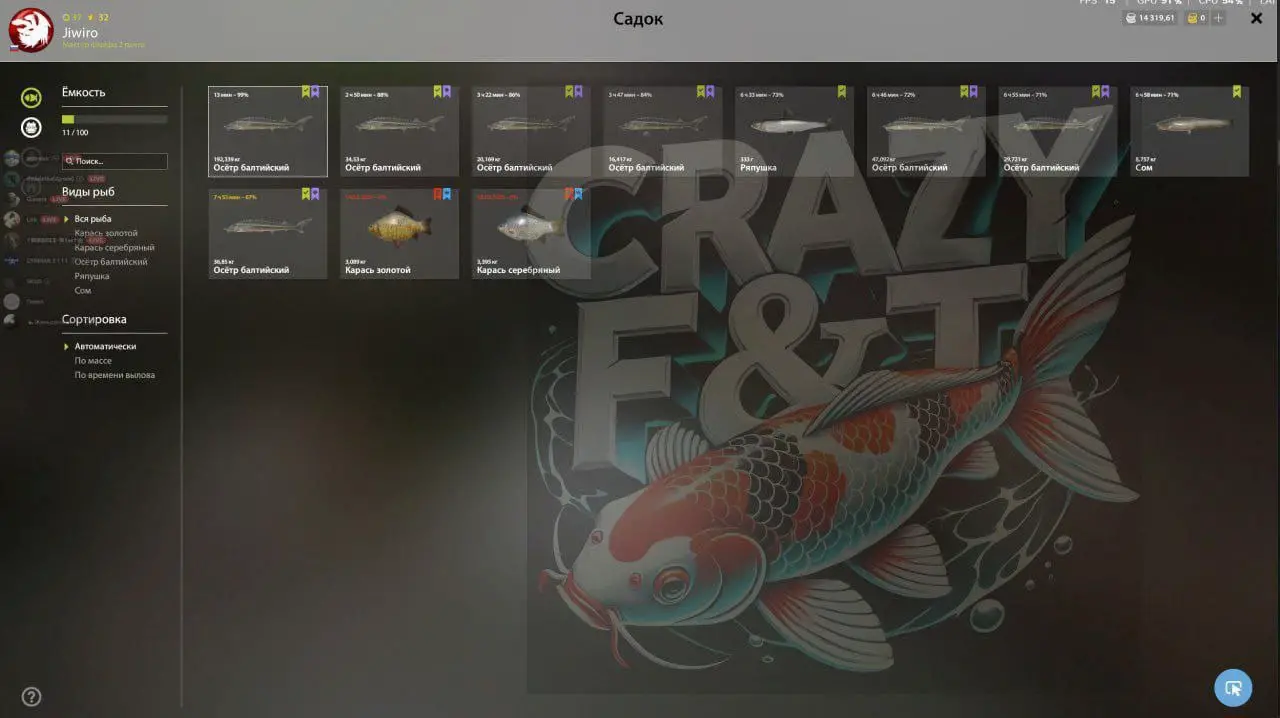The width and height of the screenshot is (1280, 718).
Task: Click the 11 / 100 capacity count
Action: pyautogui.click(x=75, y=133)
